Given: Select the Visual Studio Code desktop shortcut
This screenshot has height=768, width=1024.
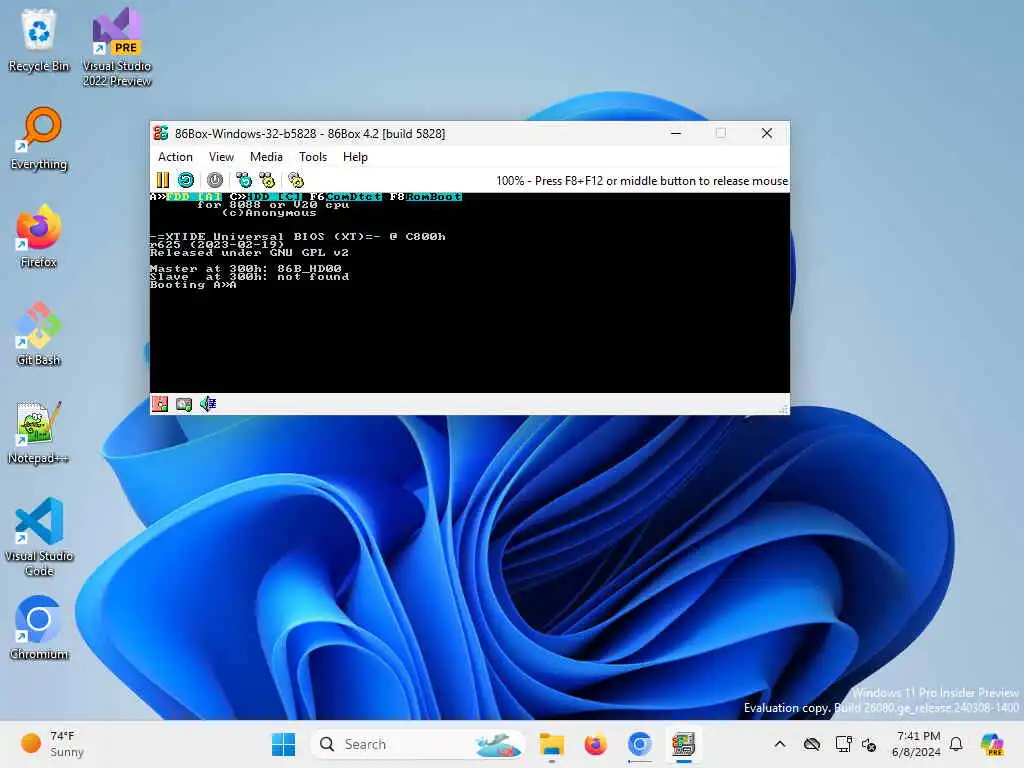Looking at the screenshot, I should 39,537.
